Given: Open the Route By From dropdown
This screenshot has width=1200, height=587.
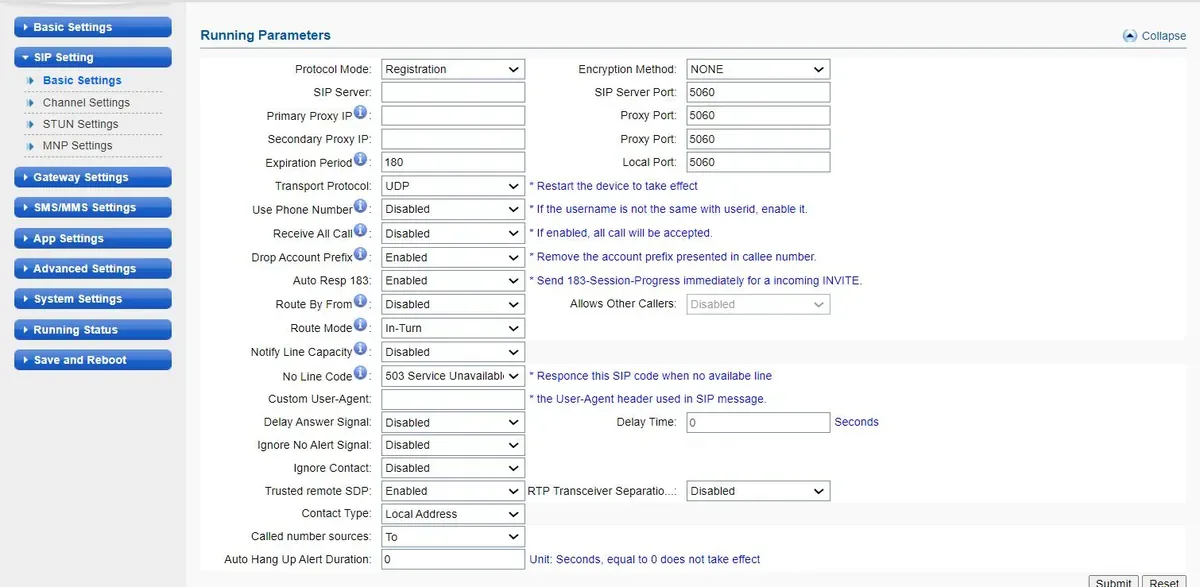Looking at the screenshot, I should coord(453,304).
